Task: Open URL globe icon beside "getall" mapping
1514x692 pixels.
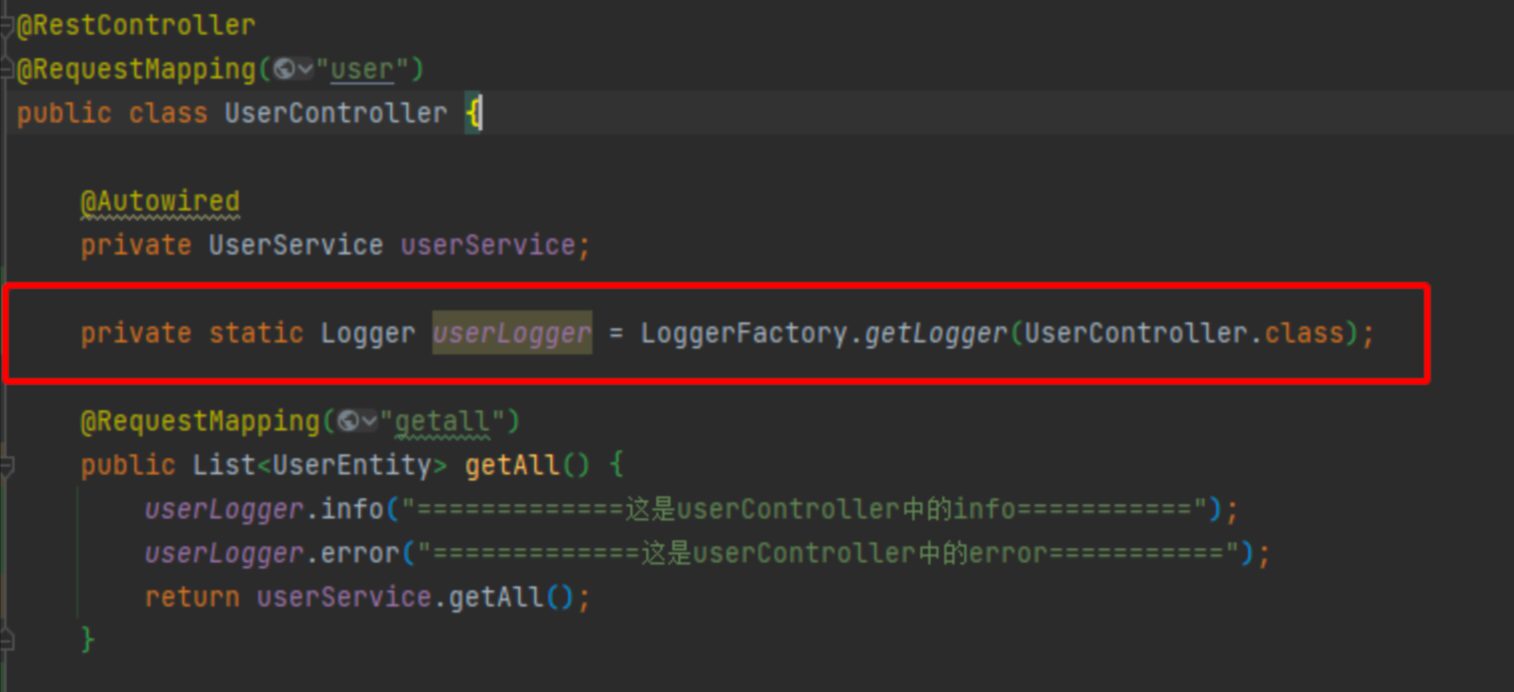Action: click(348, 421)
